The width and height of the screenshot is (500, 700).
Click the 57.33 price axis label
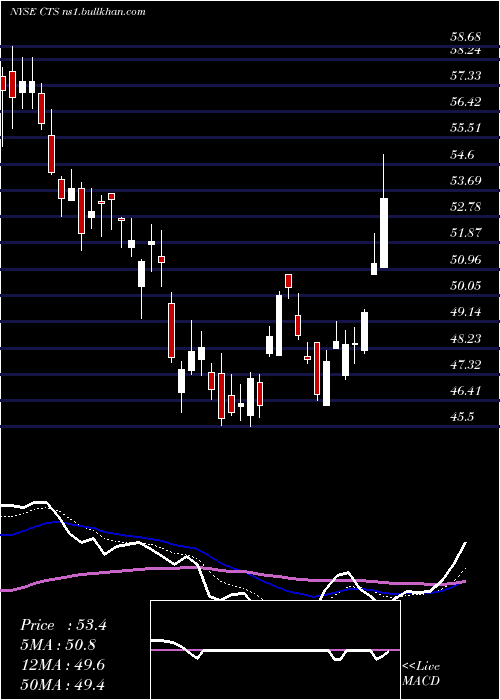[x=466, y=76]
